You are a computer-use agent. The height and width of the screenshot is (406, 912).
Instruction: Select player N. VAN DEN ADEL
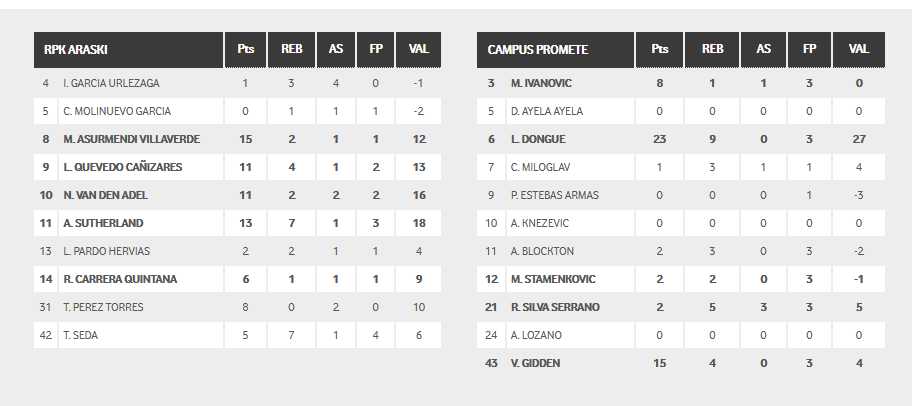[x=105, y=195]
